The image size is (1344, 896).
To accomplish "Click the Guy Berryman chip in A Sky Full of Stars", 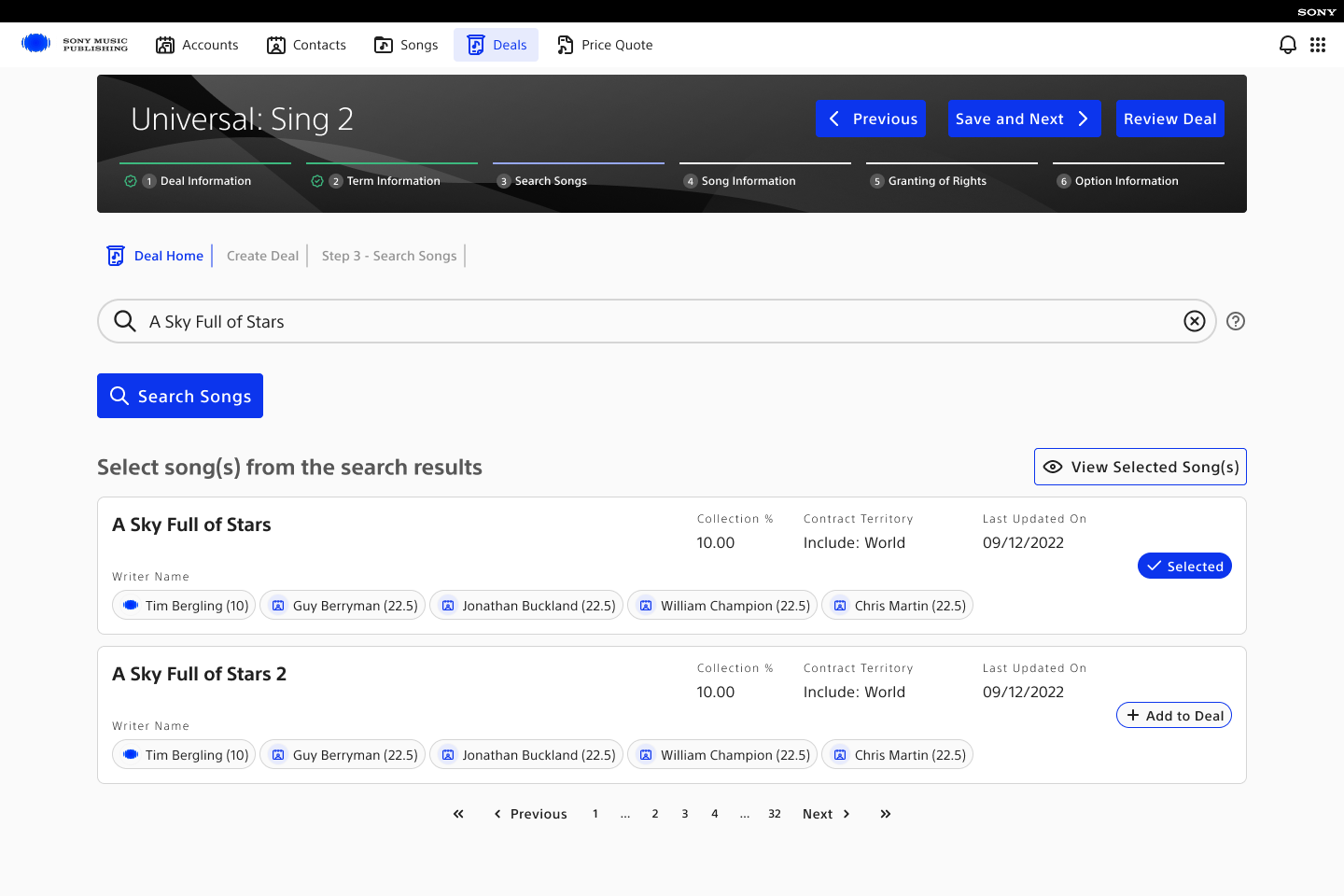I will click(x=343, y=606).
